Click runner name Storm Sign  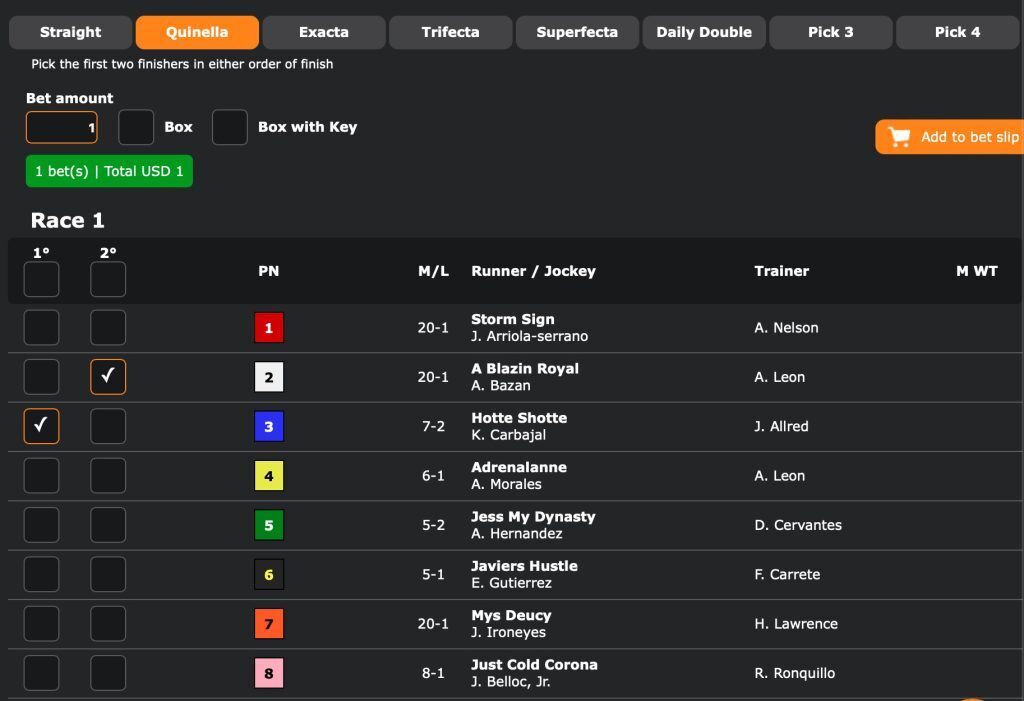pyautogui.click(x=513, y=319)
